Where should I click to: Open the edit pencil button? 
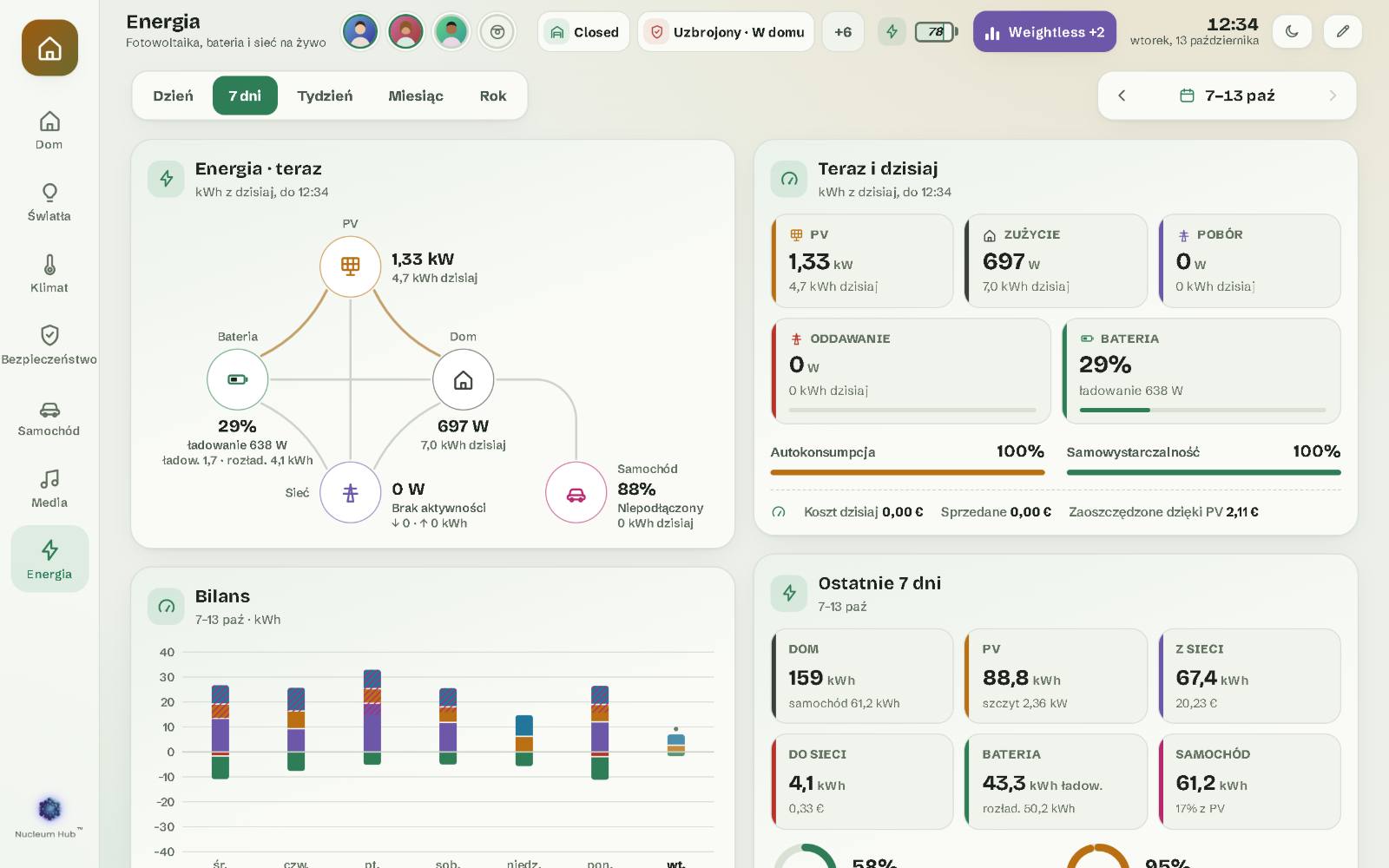tap(1343, 31)
